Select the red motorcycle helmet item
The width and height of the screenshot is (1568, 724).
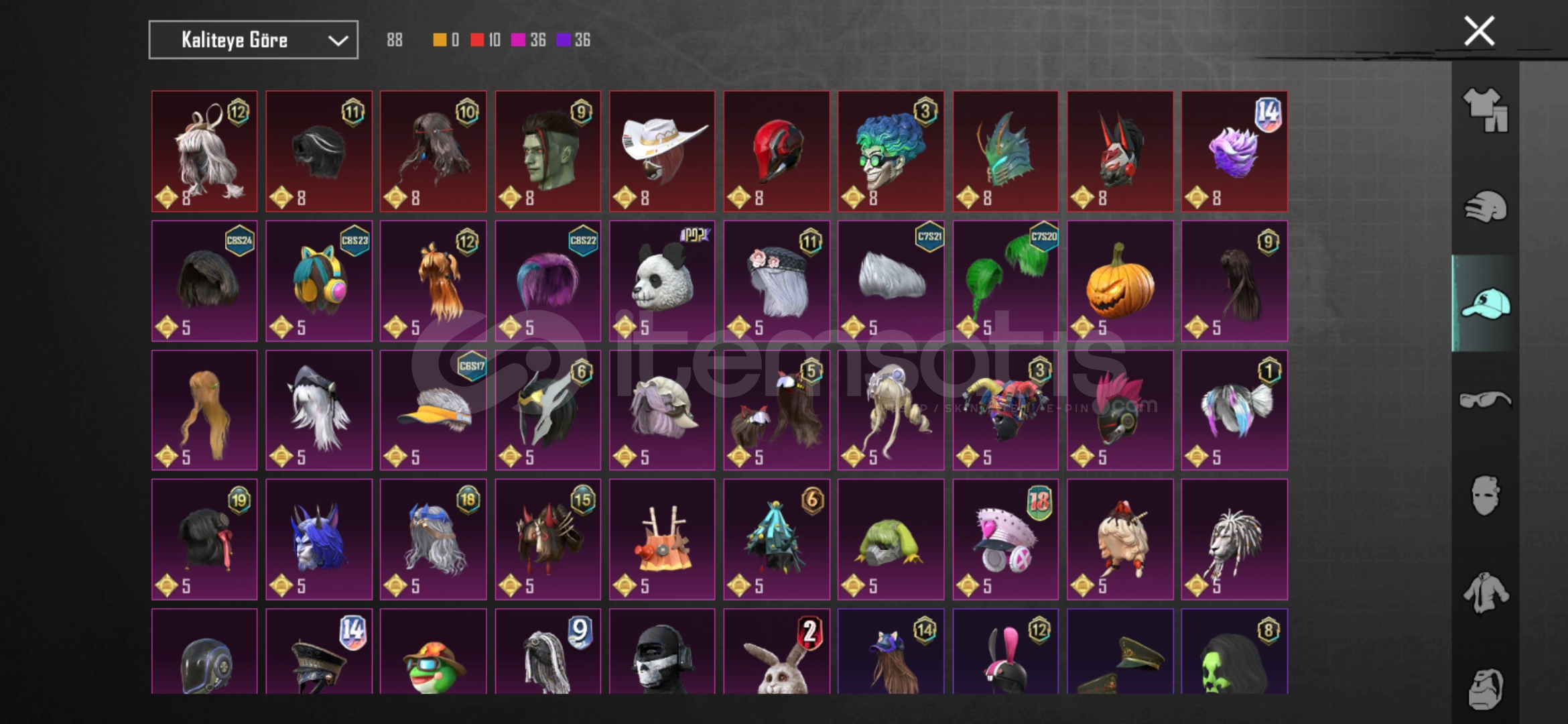pyautogui.click(x=777, y=152)
